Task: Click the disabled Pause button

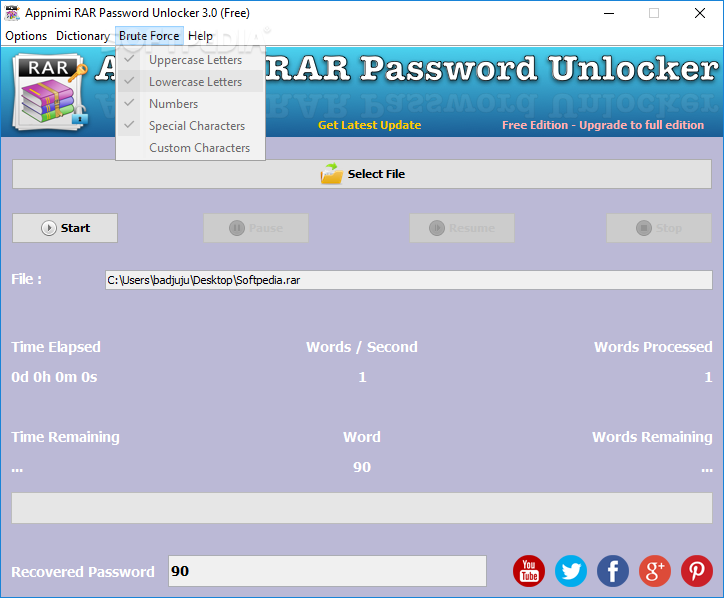Action: 256,228
